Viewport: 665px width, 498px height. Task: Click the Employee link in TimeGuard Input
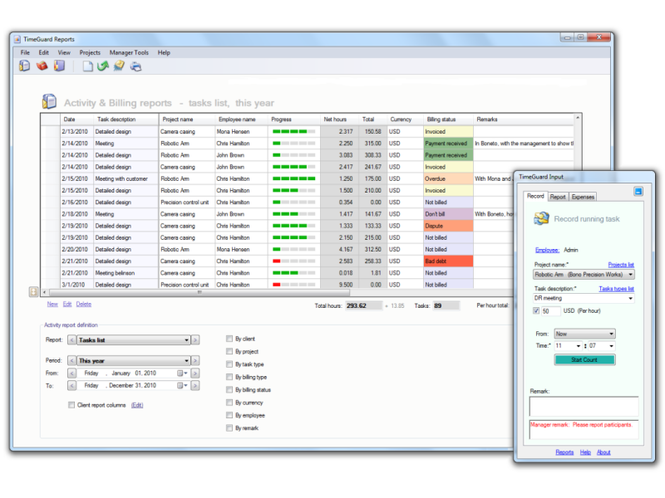(547, 250)
